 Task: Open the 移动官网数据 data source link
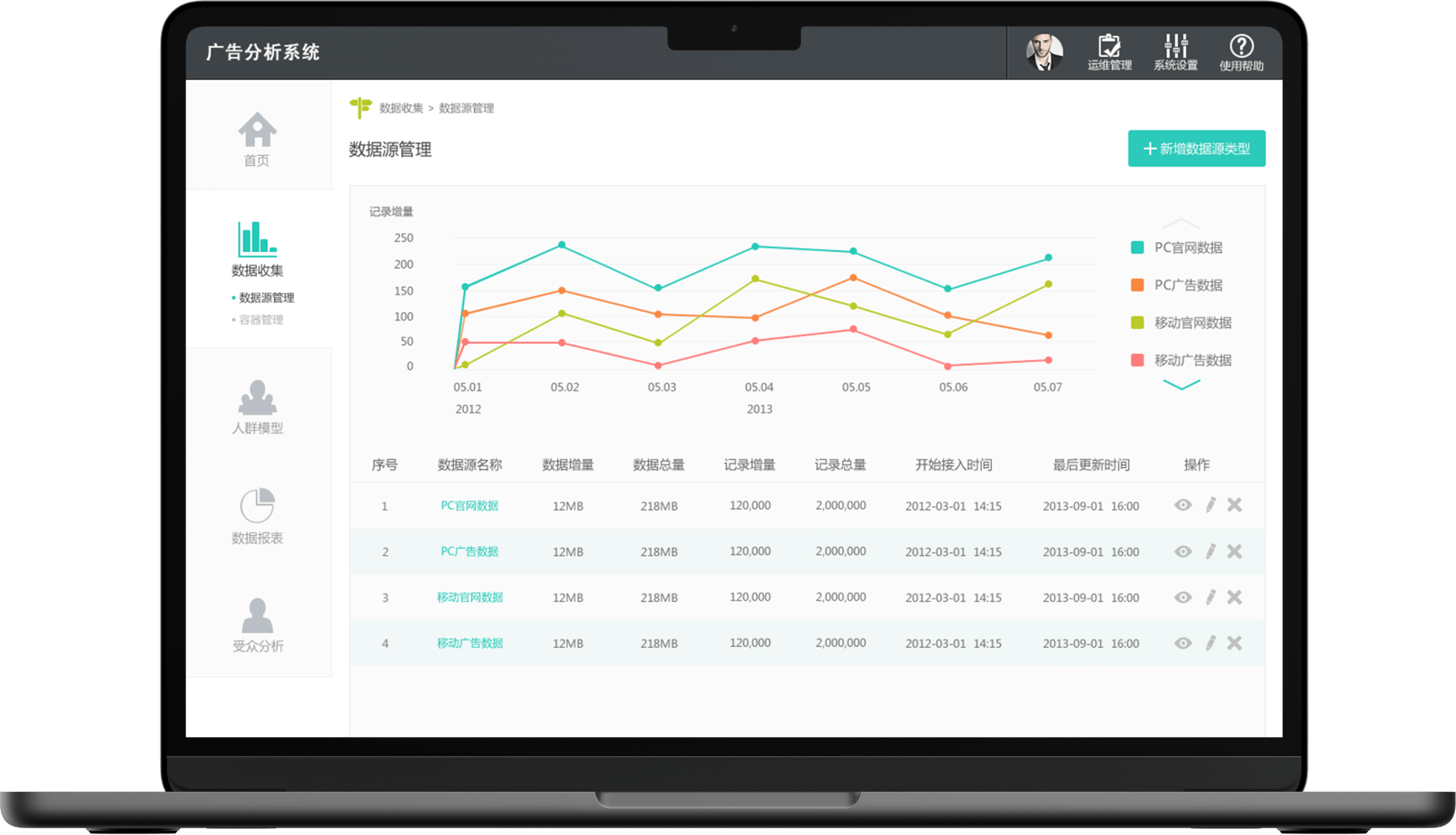click(469, 598)
